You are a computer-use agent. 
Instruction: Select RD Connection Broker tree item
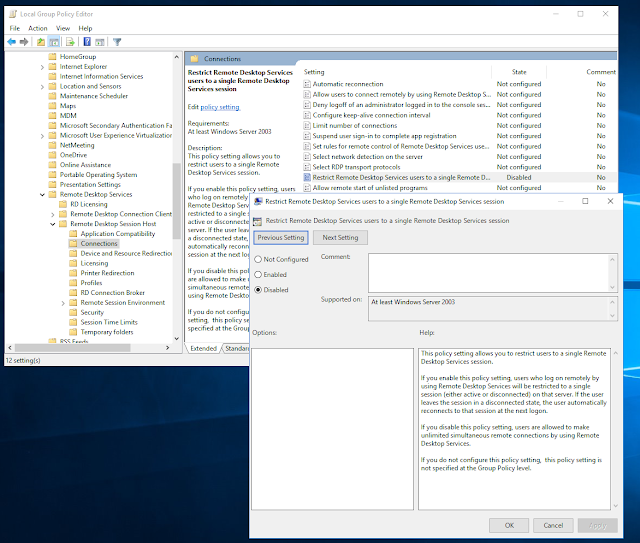pyautogui.click(x=113, y=293)
